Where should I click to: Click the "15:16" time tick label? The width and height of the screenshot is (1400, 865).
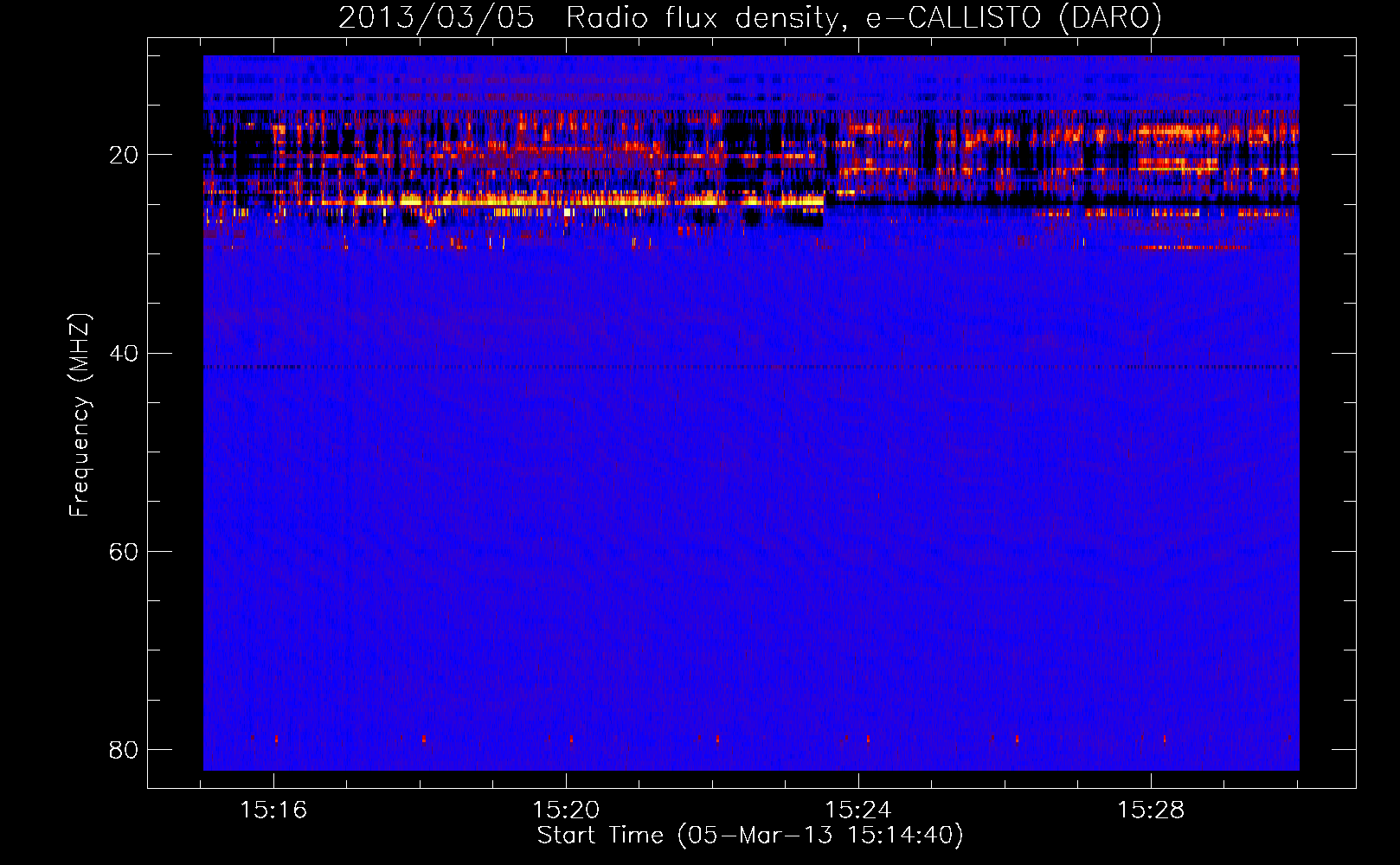pyautogui.click(x=273, y=811)
